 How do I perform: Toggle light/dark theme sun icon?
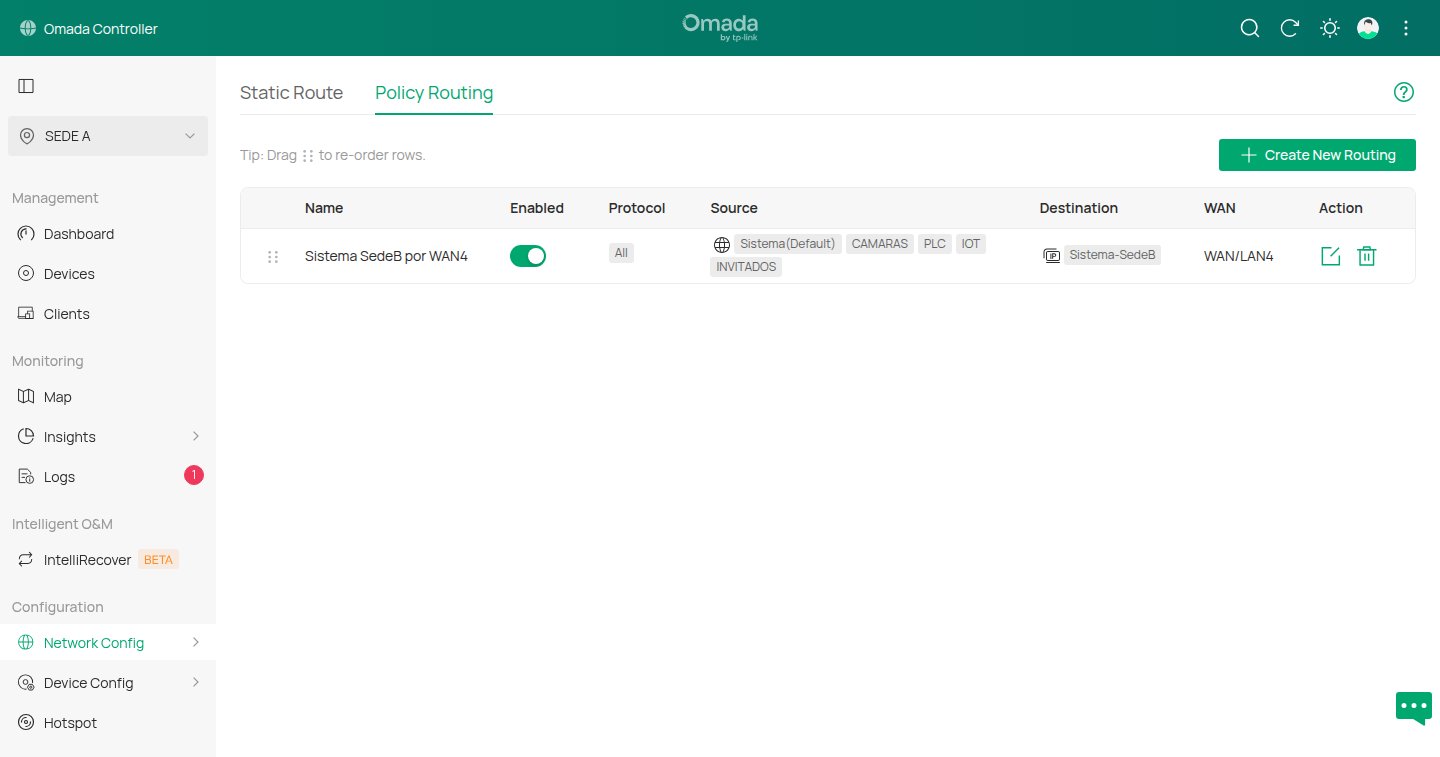[x=1330, y=28]
